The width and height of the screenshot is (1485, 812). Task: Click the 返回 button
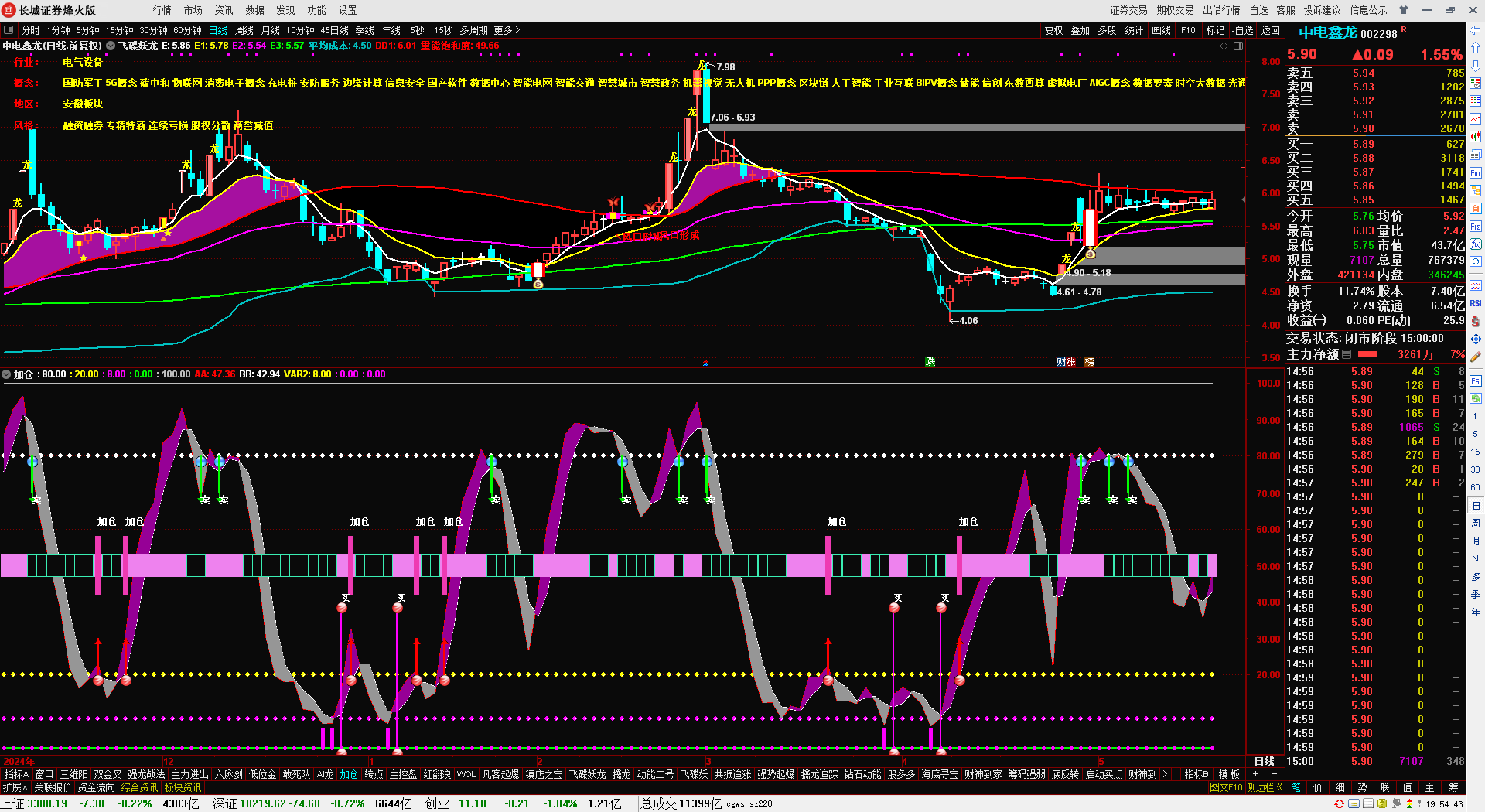click(1271, 30)
